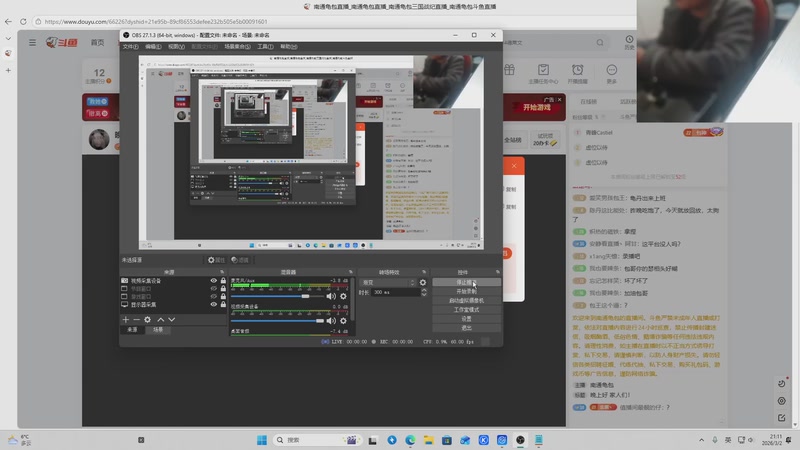800x450 pixels.
Task: Click the OBS preview canvas
Action: tap(311, 153)
